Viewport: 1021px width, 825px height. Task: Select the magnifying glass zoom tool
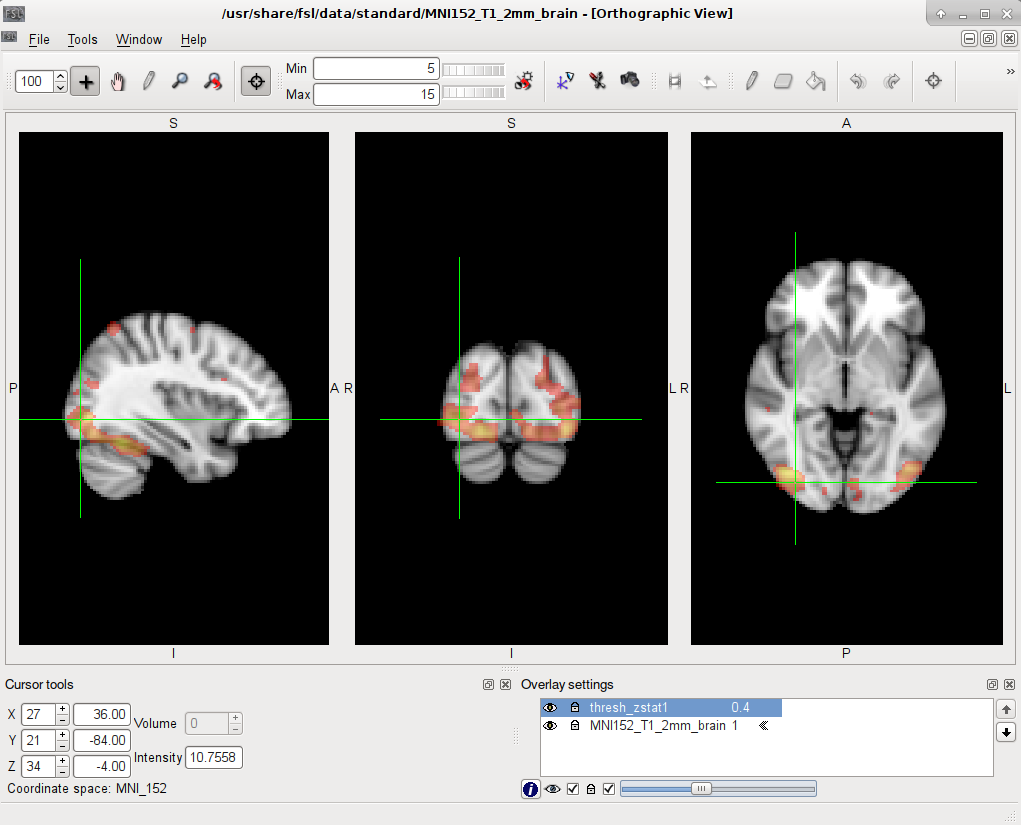coord(180,82)
